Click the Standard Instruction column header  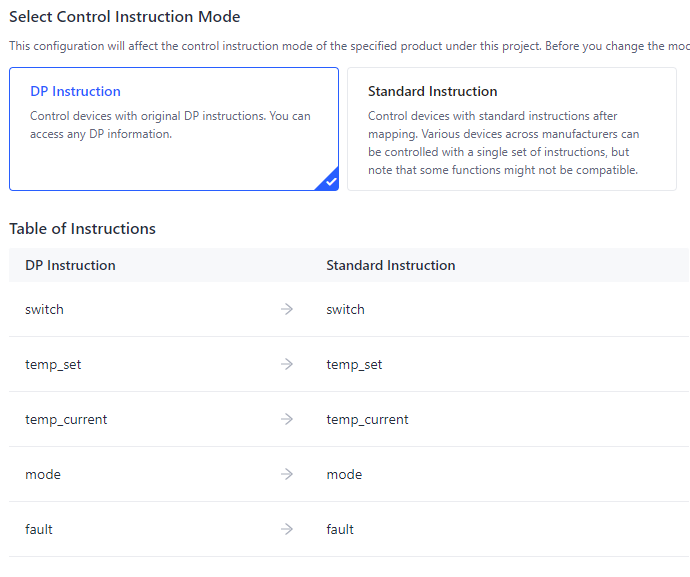point(391,266)
